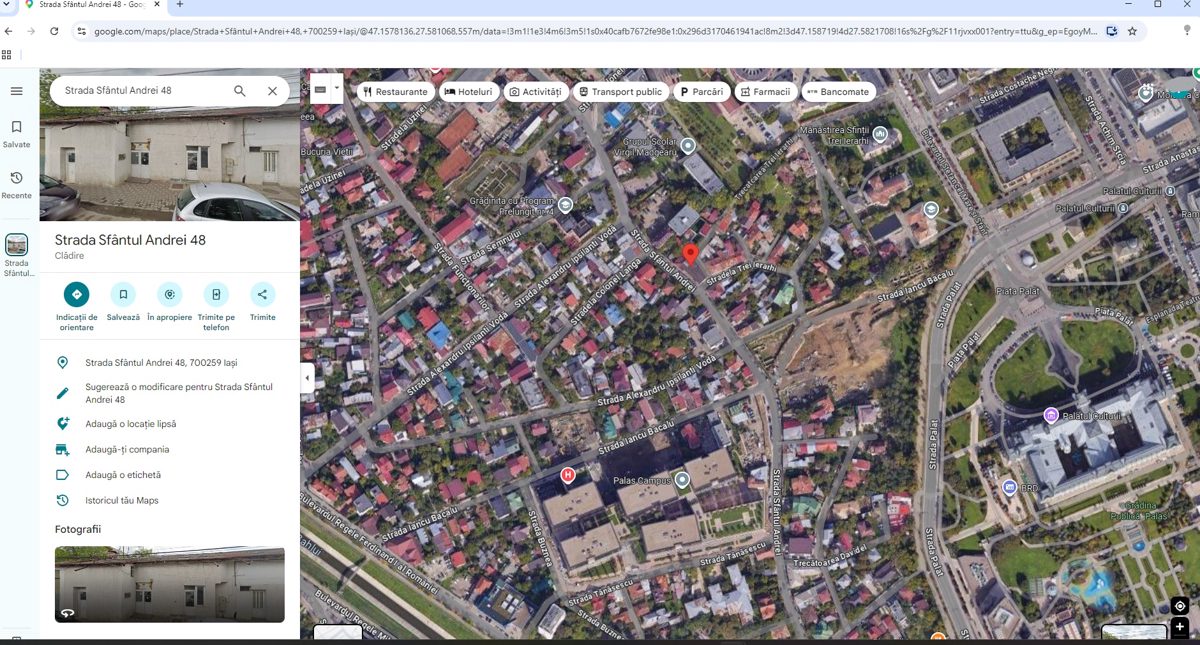The image size is (1200, 645).
Task: Toggle the on-screen keyboard input tool
Action: coord(320,90)
